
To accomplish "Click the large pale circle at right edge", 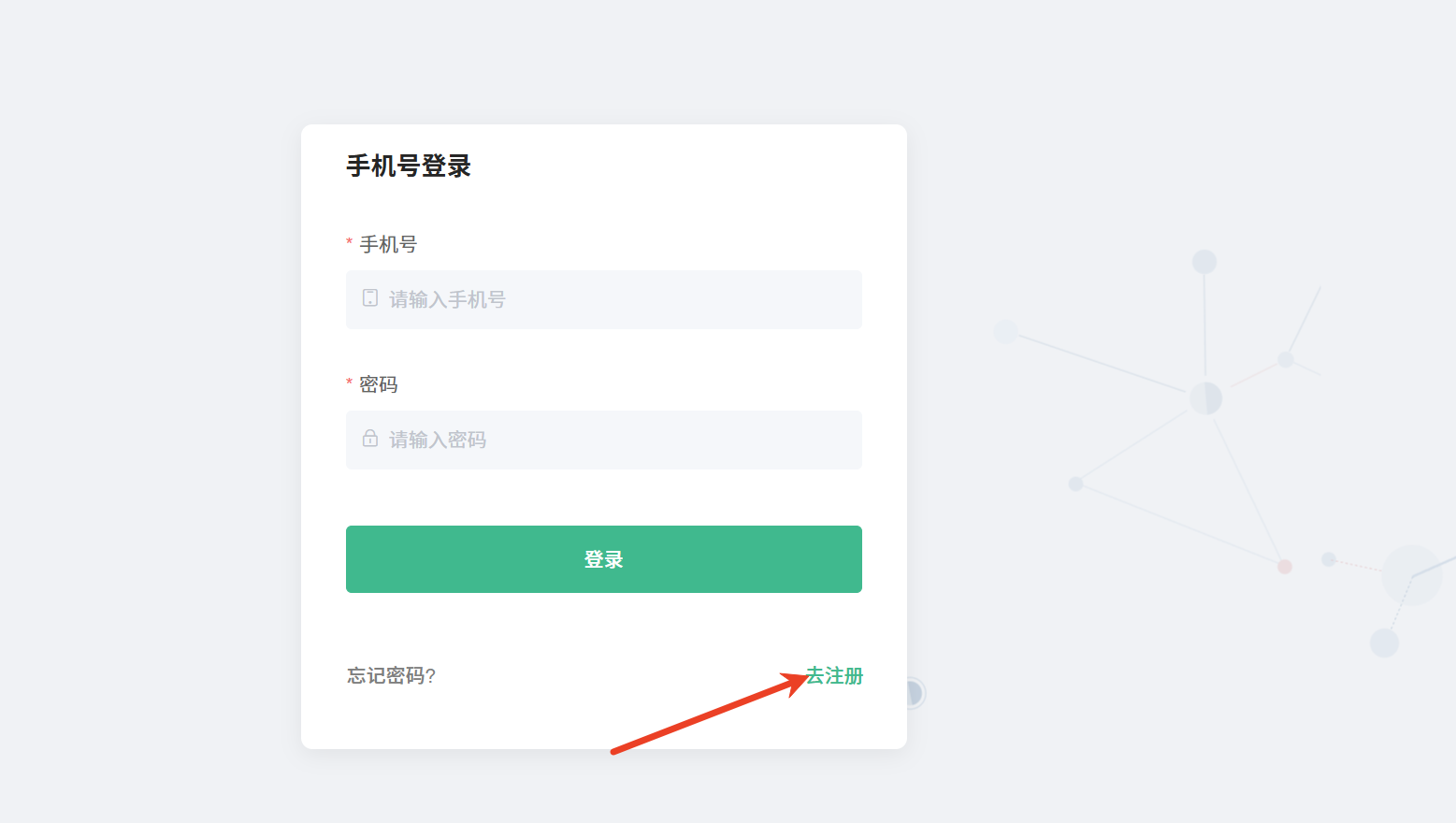I will coord(1412,575).
